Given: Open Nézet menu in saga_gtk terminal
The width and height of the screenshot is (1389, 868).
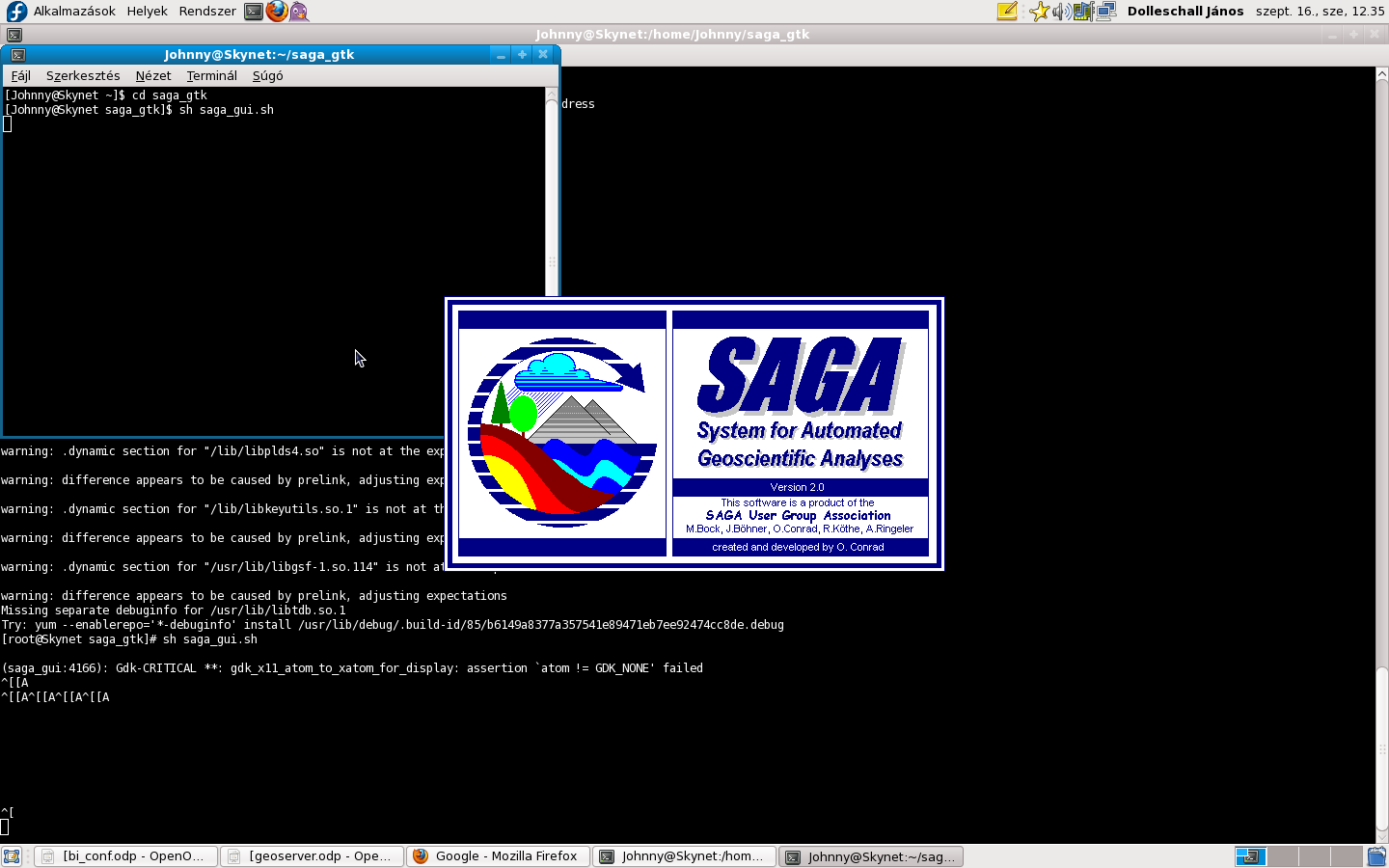Looking at the screenshot, I should click(153, 75).
